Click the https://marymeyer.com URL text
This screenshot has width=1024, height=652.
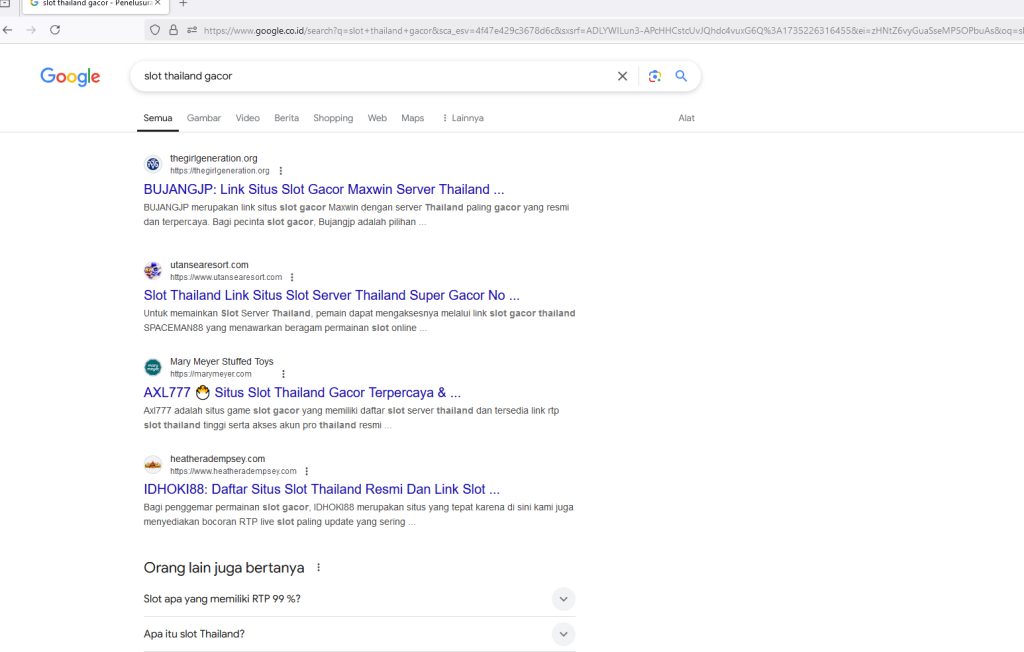pos(211,374)
